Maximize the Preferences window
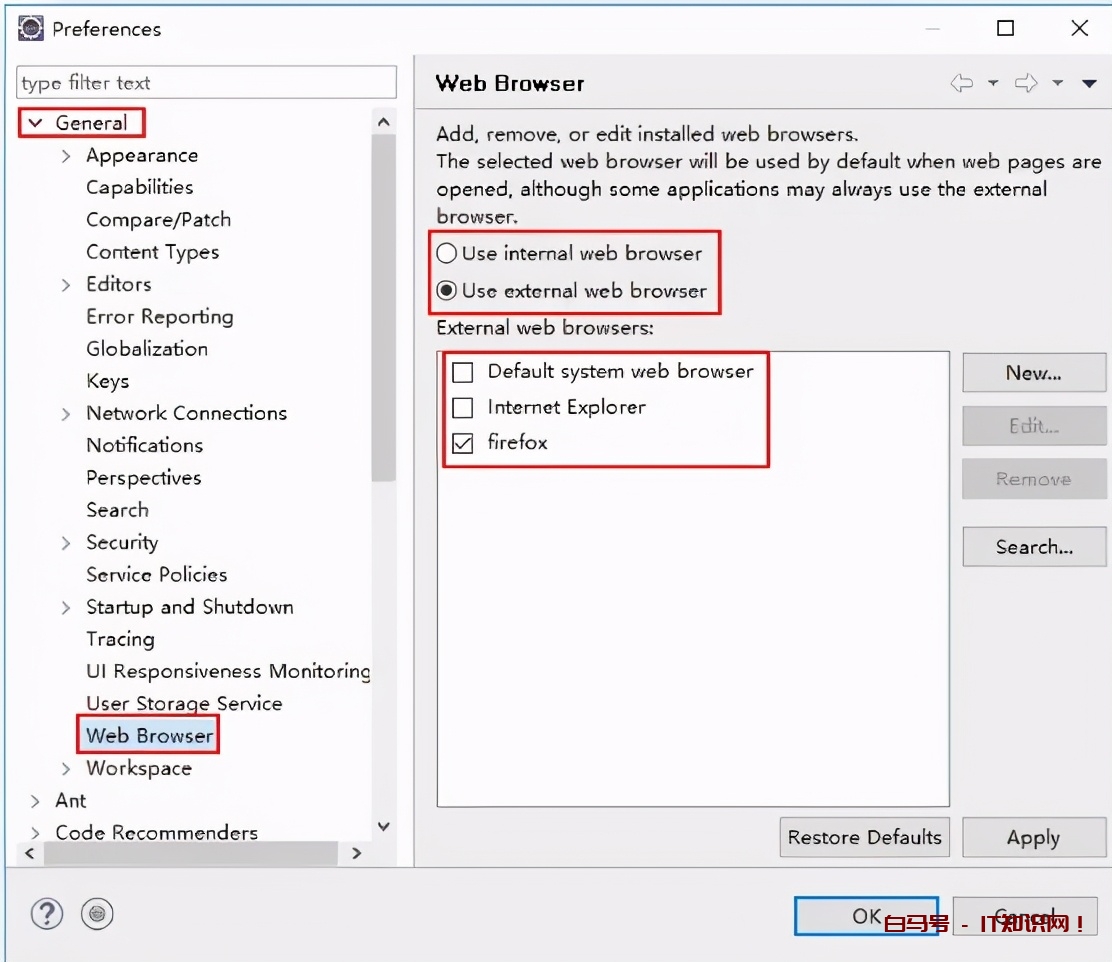The width and height of the screenshot is (1112, 962). (x=1006, y=28)
